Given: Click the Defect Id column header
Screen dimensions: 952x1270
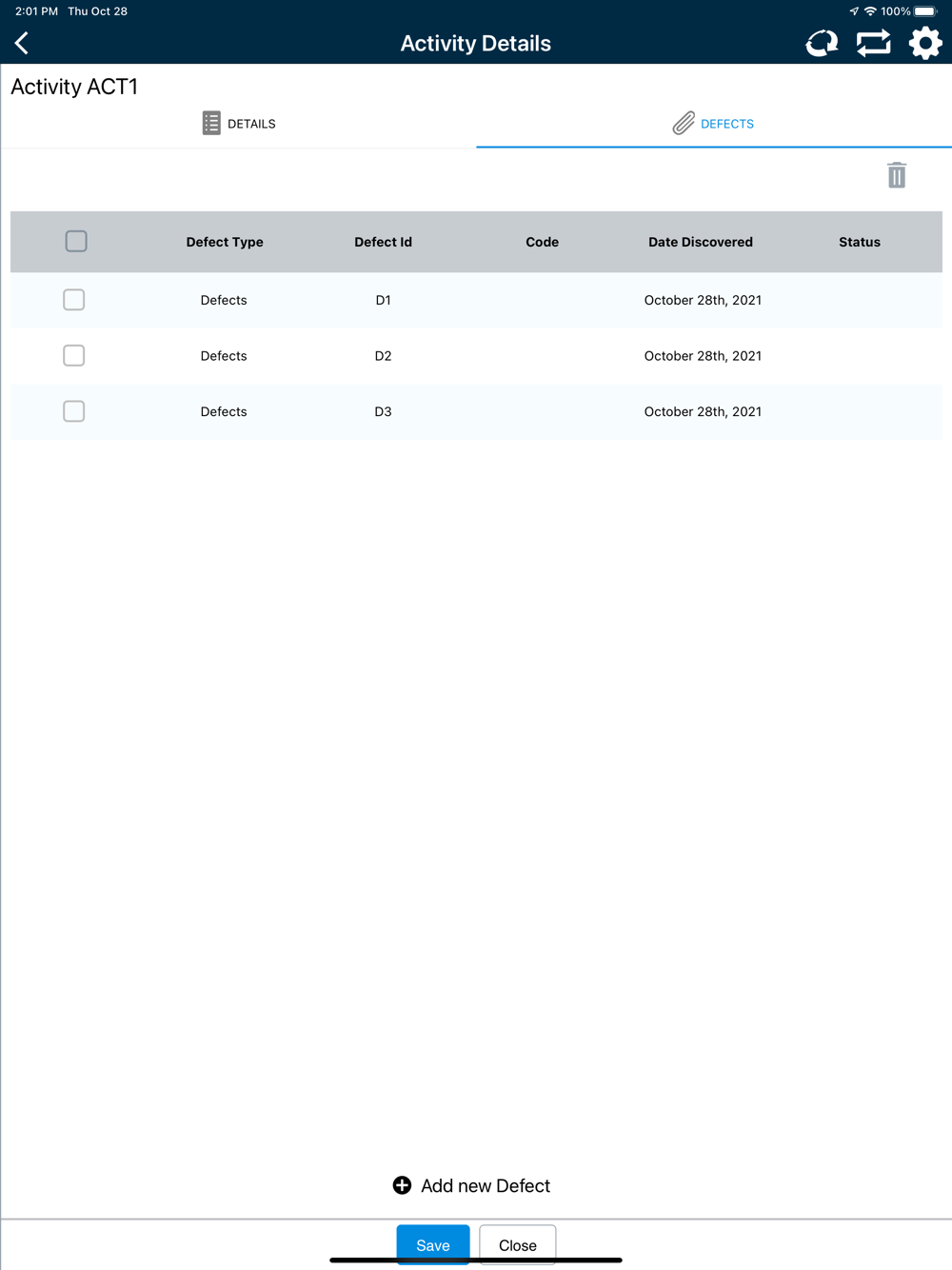Looking at the screenshot, I should pos(383,242).
